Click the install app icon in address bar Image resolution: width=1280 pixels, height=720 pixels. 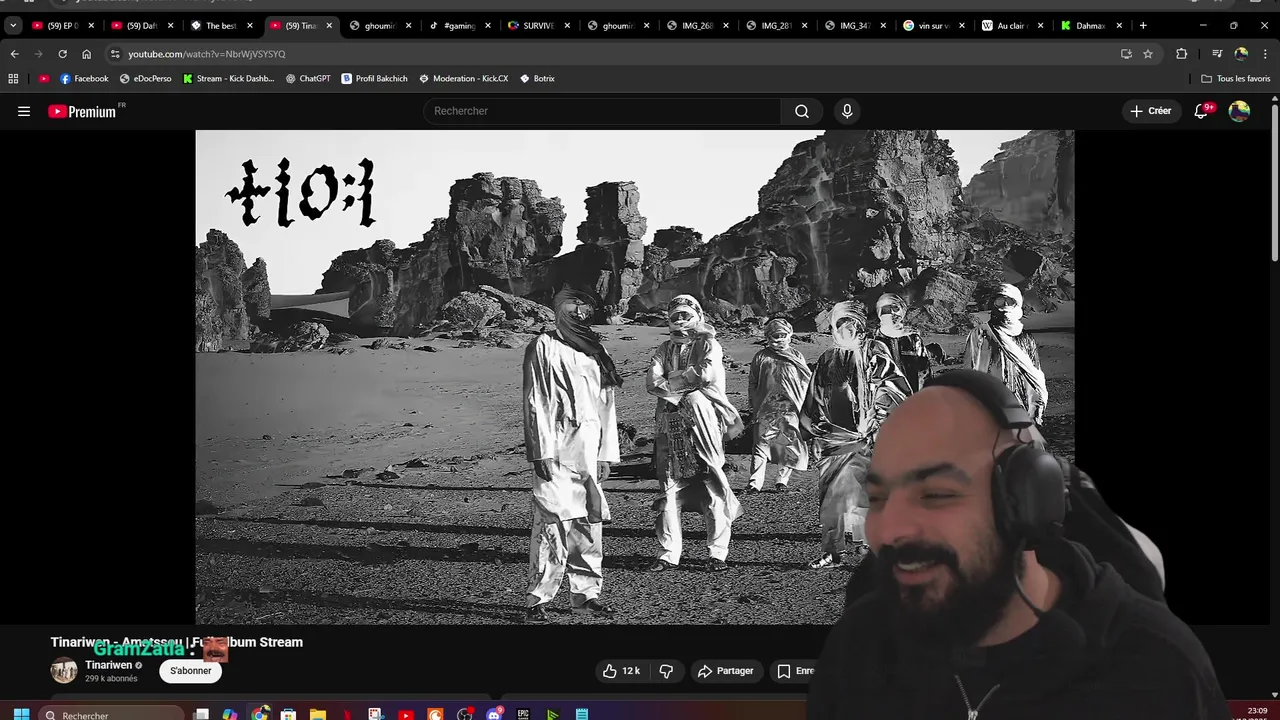(x=1126, y=54)
